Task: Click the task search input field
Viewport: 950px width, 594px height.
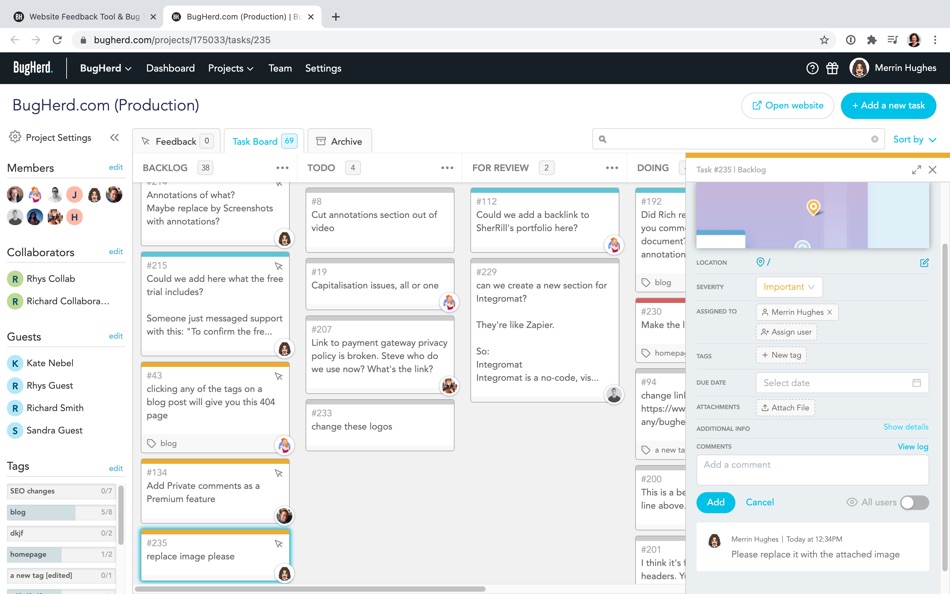Action: (x=737, y=139)
